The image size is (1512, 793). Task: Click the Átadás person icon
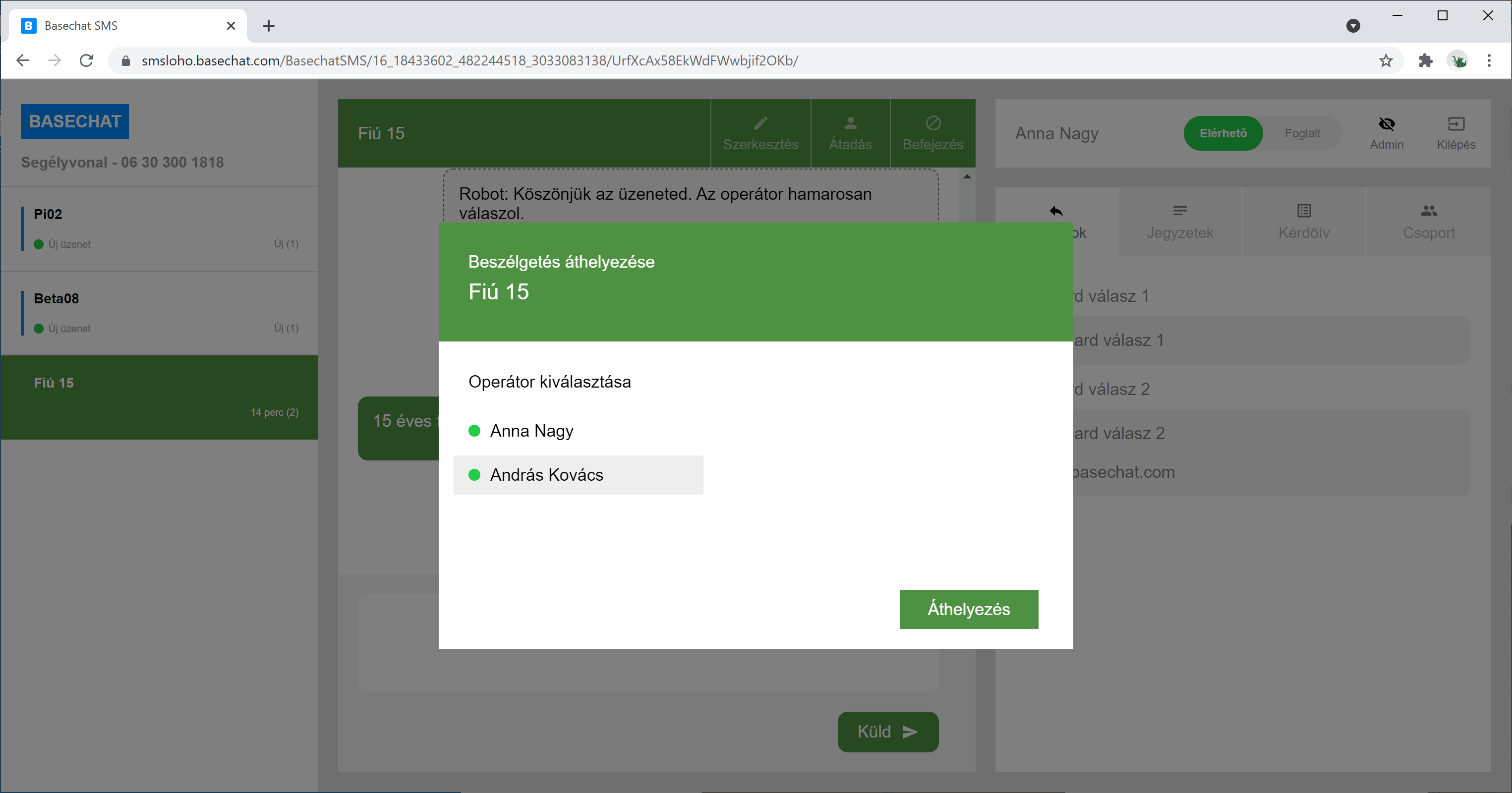click(850, 123)
